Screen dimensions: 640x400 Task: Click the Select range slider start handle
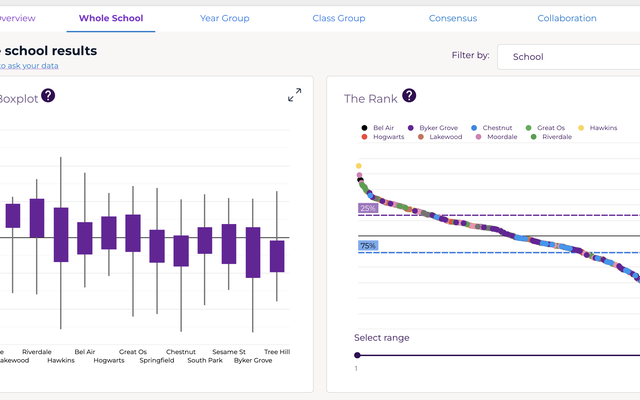(358, 355)
